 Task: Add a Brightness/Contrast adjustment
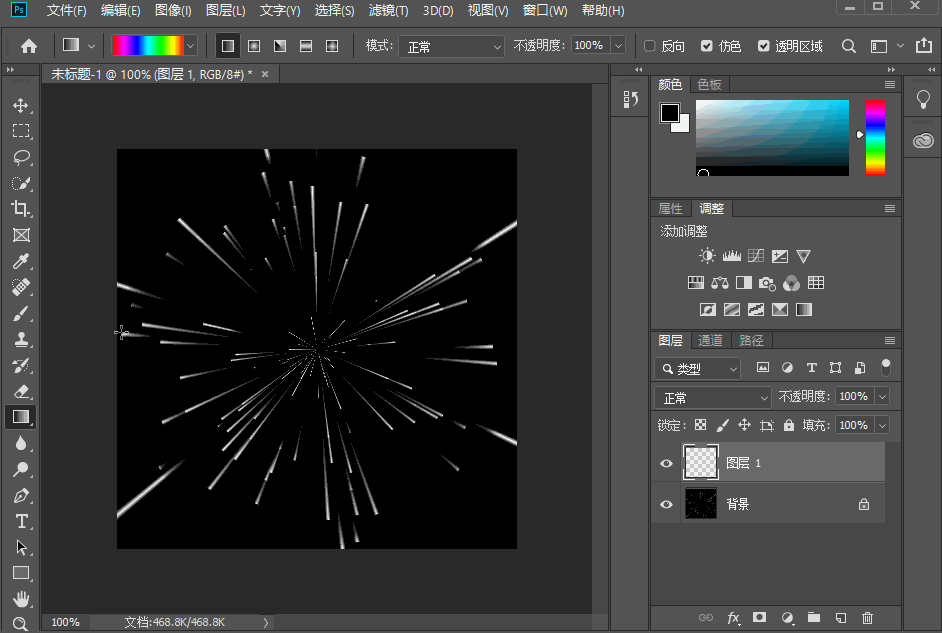707,256
